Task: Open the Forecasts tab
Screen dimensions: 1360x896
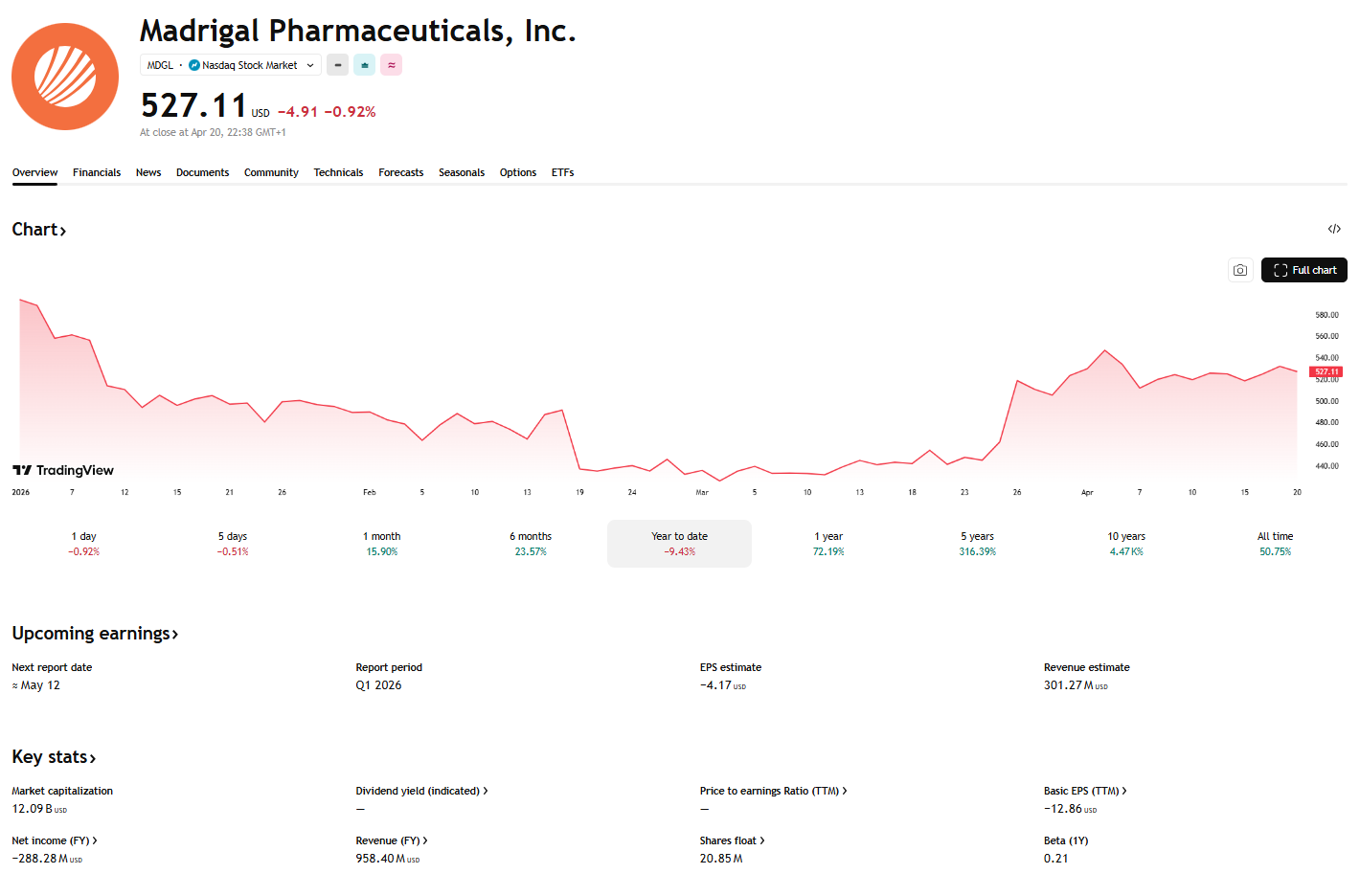Action: tap(400, 172)
